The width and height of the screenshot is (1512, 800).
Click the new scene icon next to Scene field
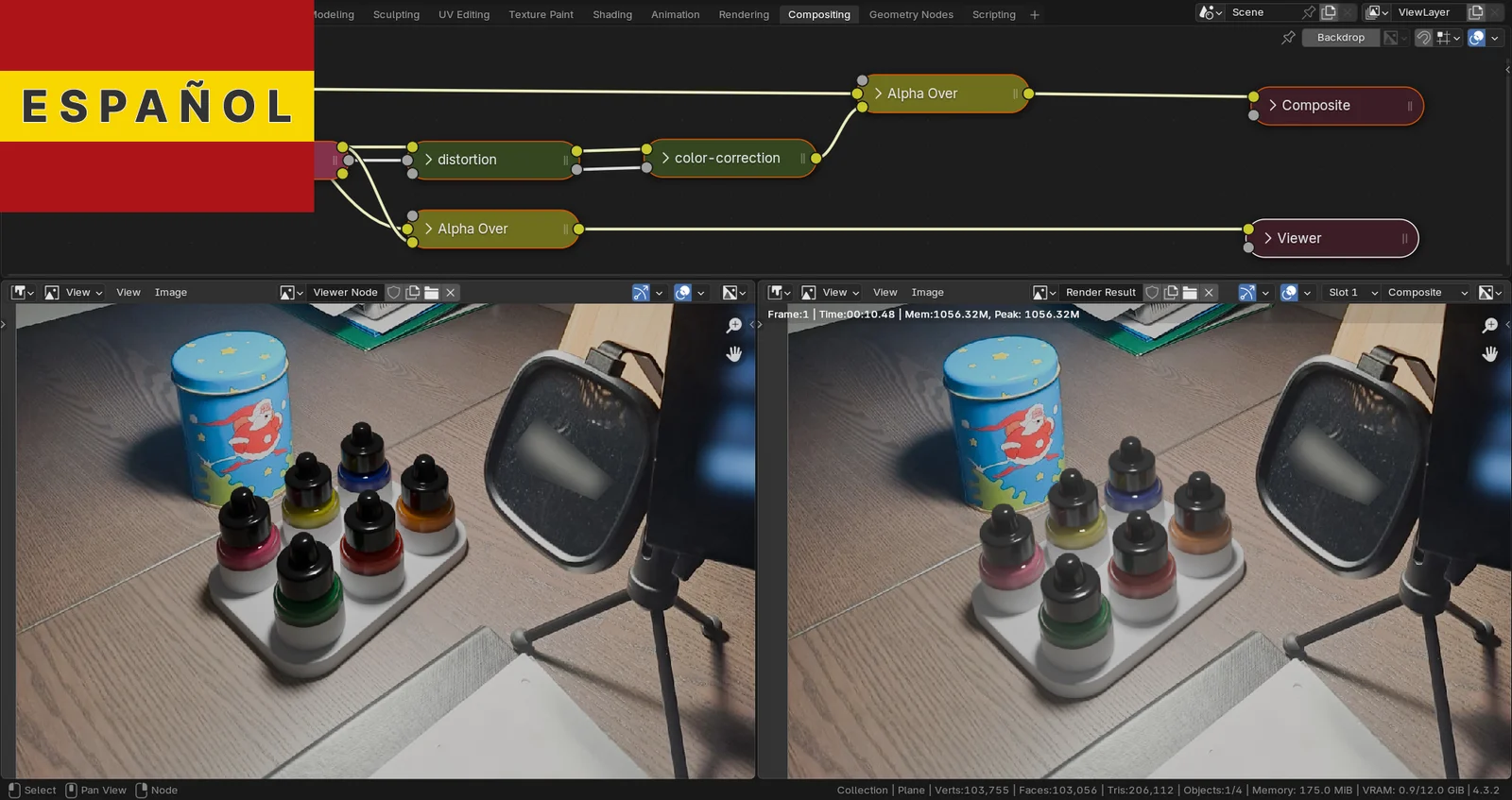click(x=1329, y=12)
